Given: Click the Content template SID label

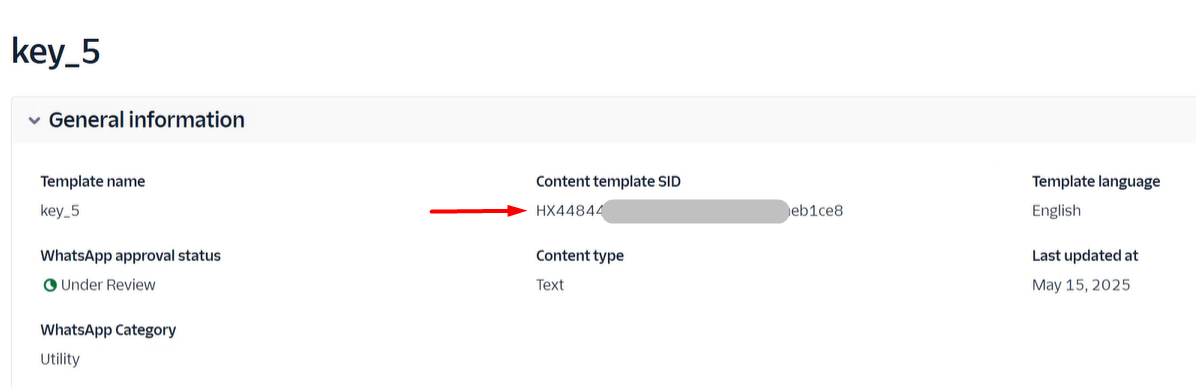Looking at the screenshot, I should pos(609,181).
